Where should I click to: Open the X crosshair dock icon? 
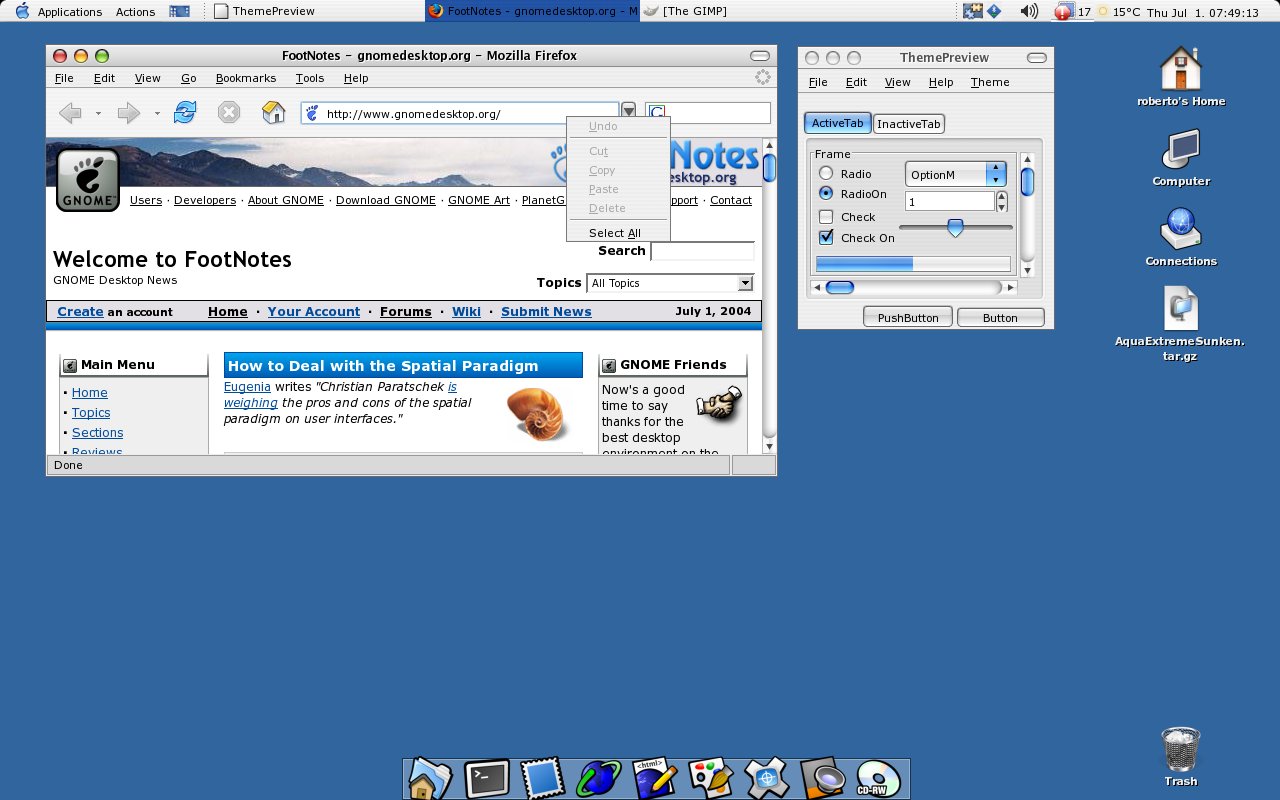tap(767, 779)
